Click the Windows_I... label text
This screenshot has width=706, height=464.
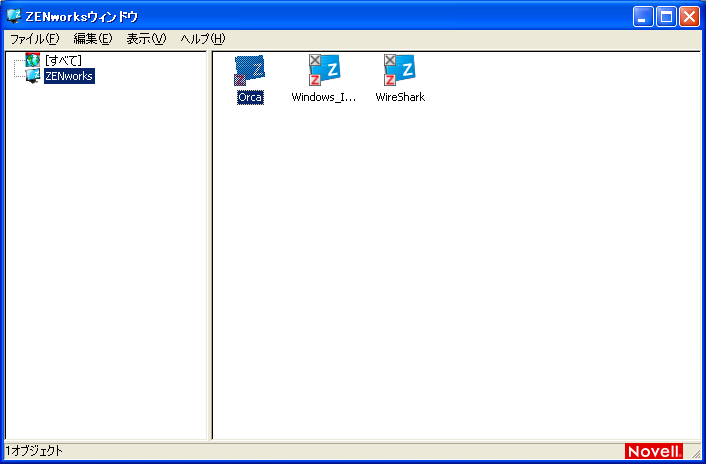[324, 97]
